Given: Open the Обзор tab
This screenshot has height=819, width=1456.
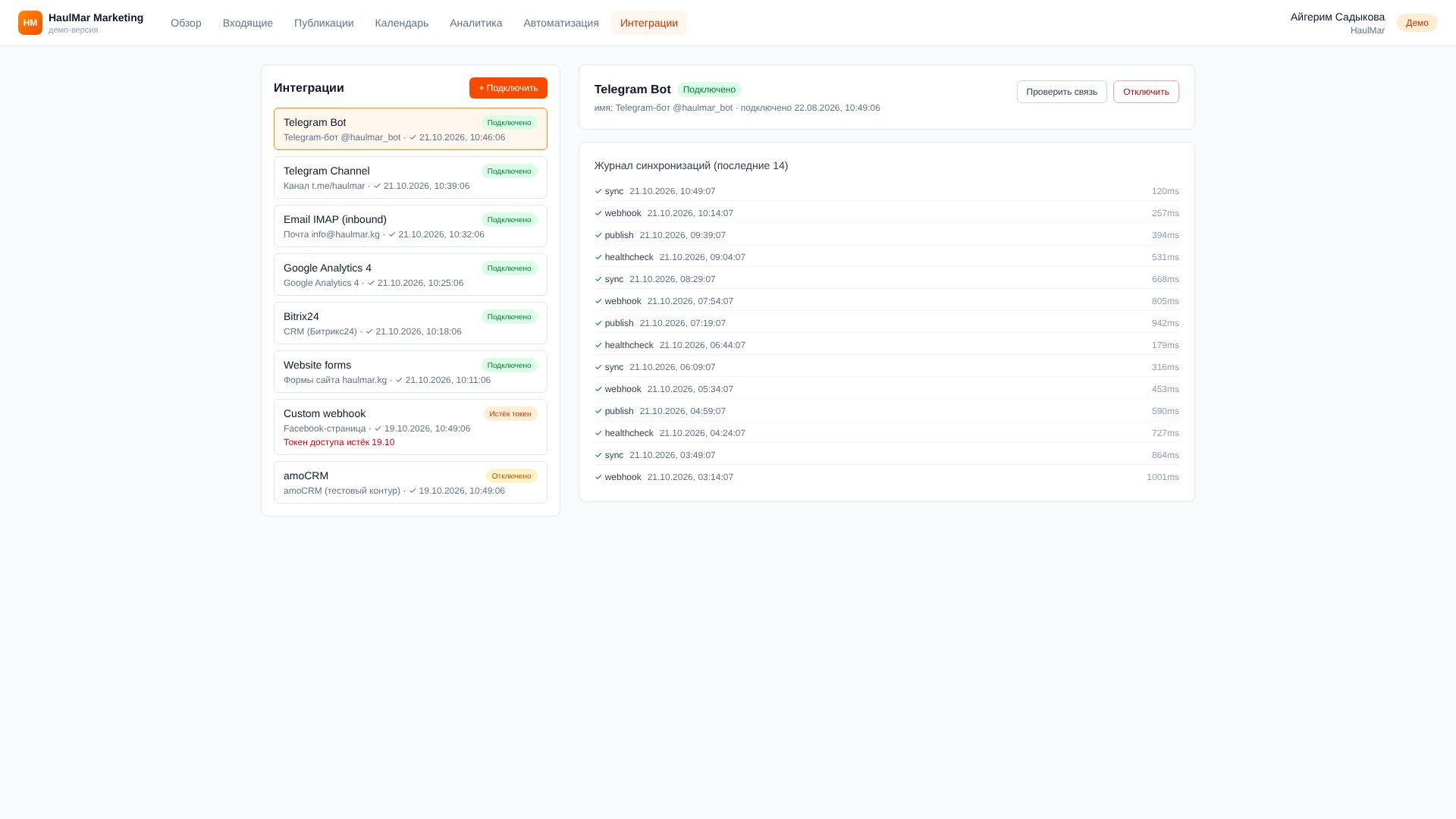Looking at the screenshot, I should [186, 23].
